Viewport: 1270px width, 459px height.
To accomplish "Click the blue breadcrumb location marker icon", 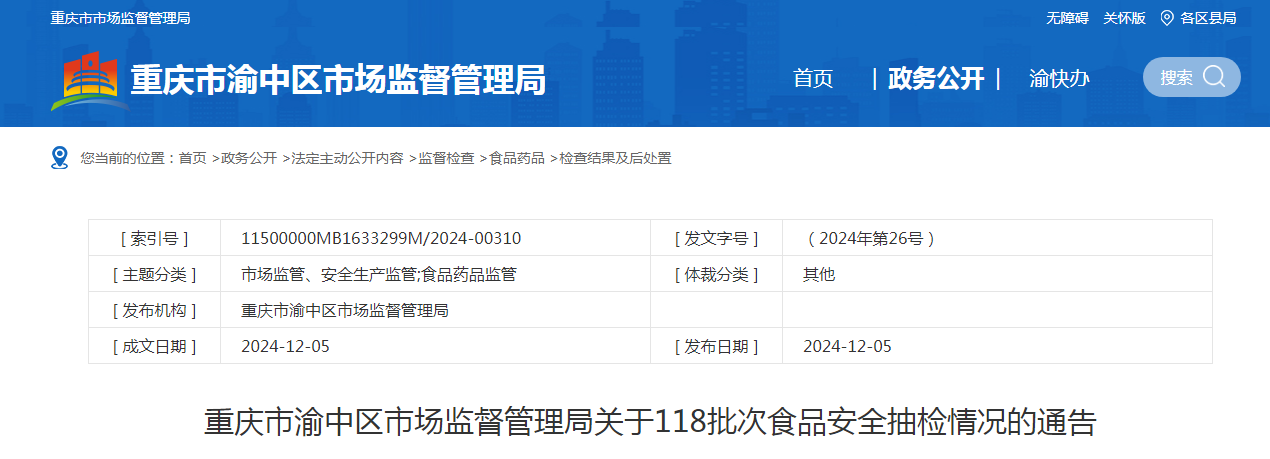I will coord(59,158).
